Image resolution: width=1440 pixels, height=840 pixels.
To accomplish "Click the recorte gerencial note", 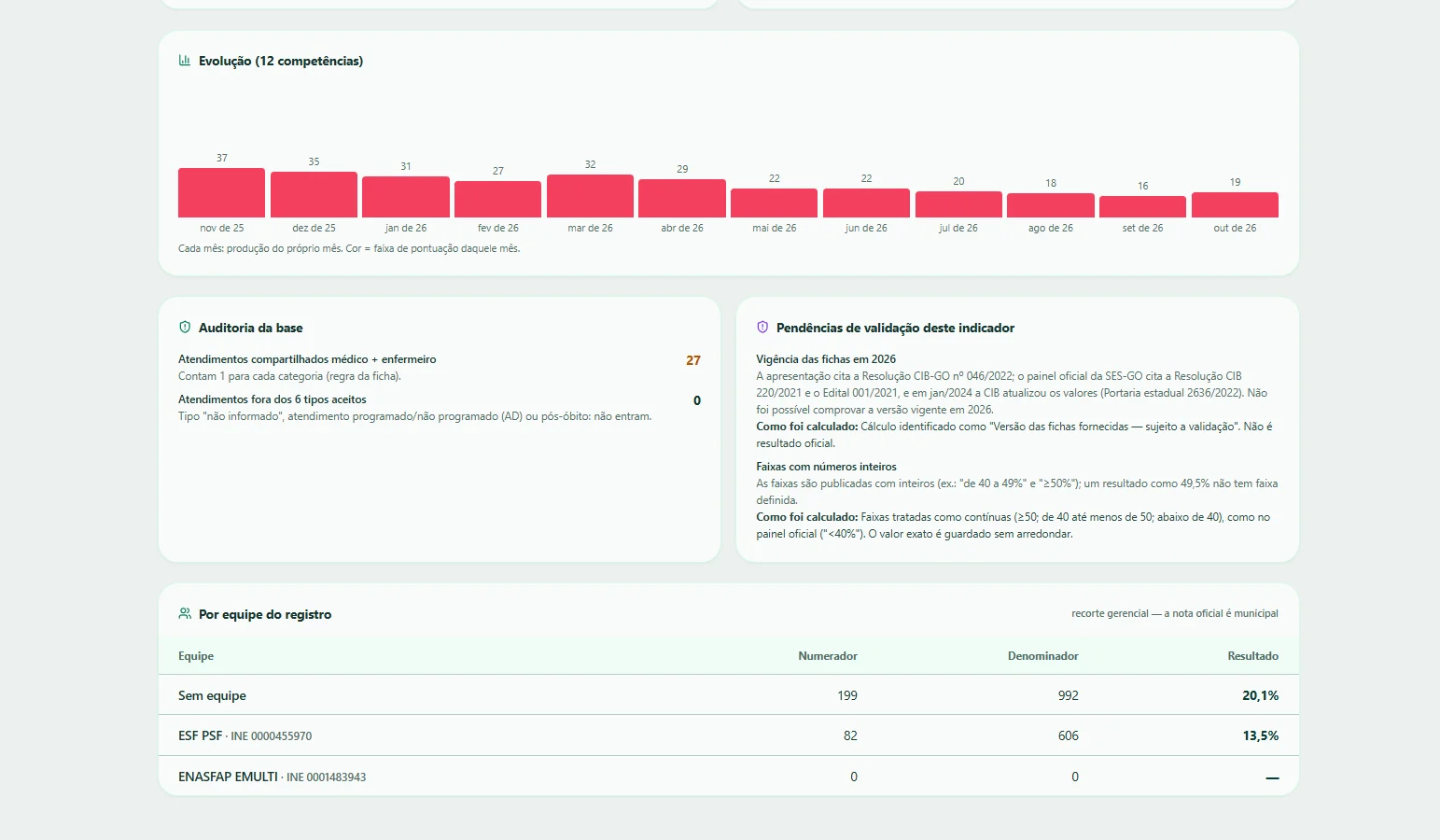I will click(x=1175, y=613).
